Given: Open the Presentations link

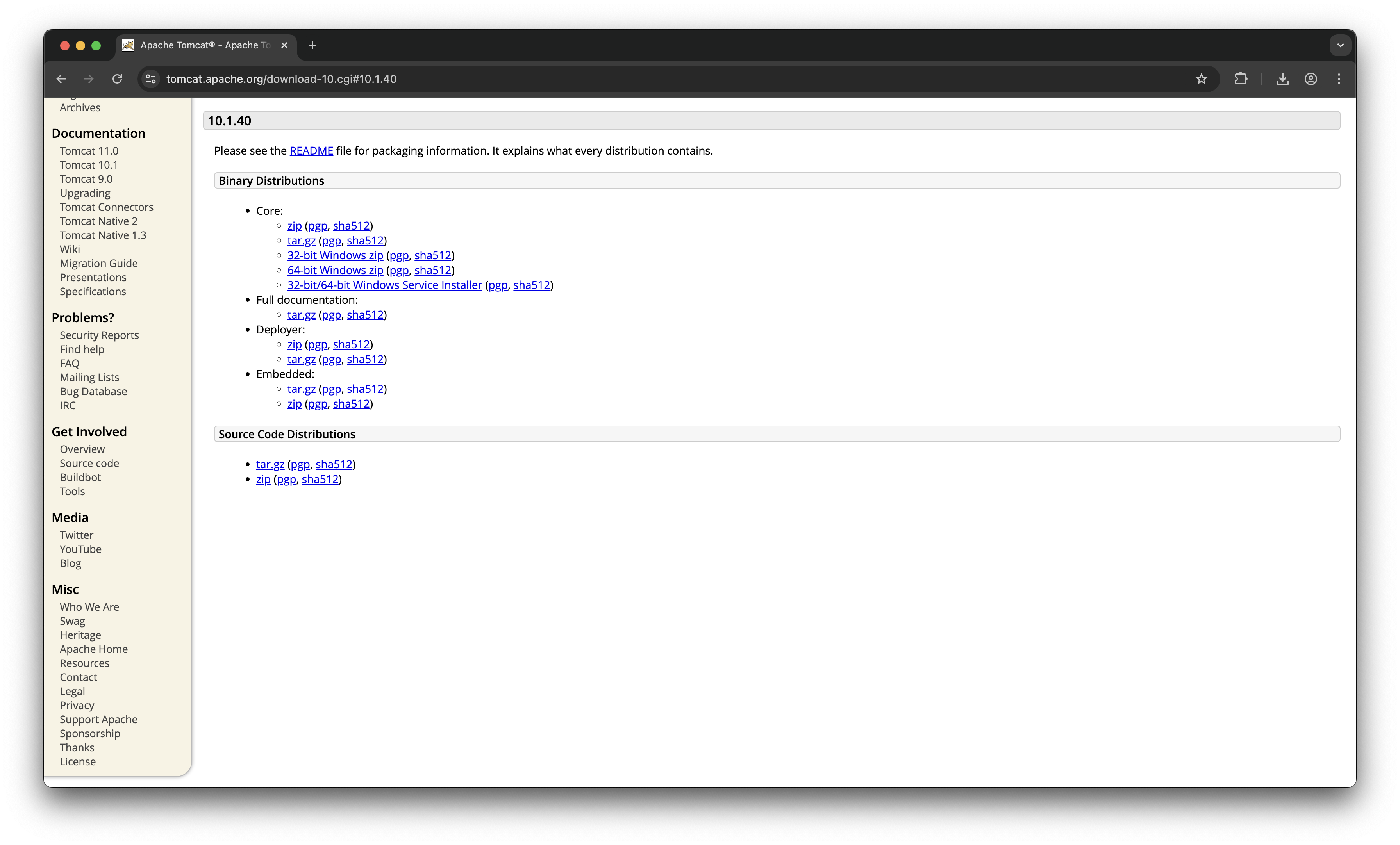Looking at the screenshot, I should pos(93,277).
